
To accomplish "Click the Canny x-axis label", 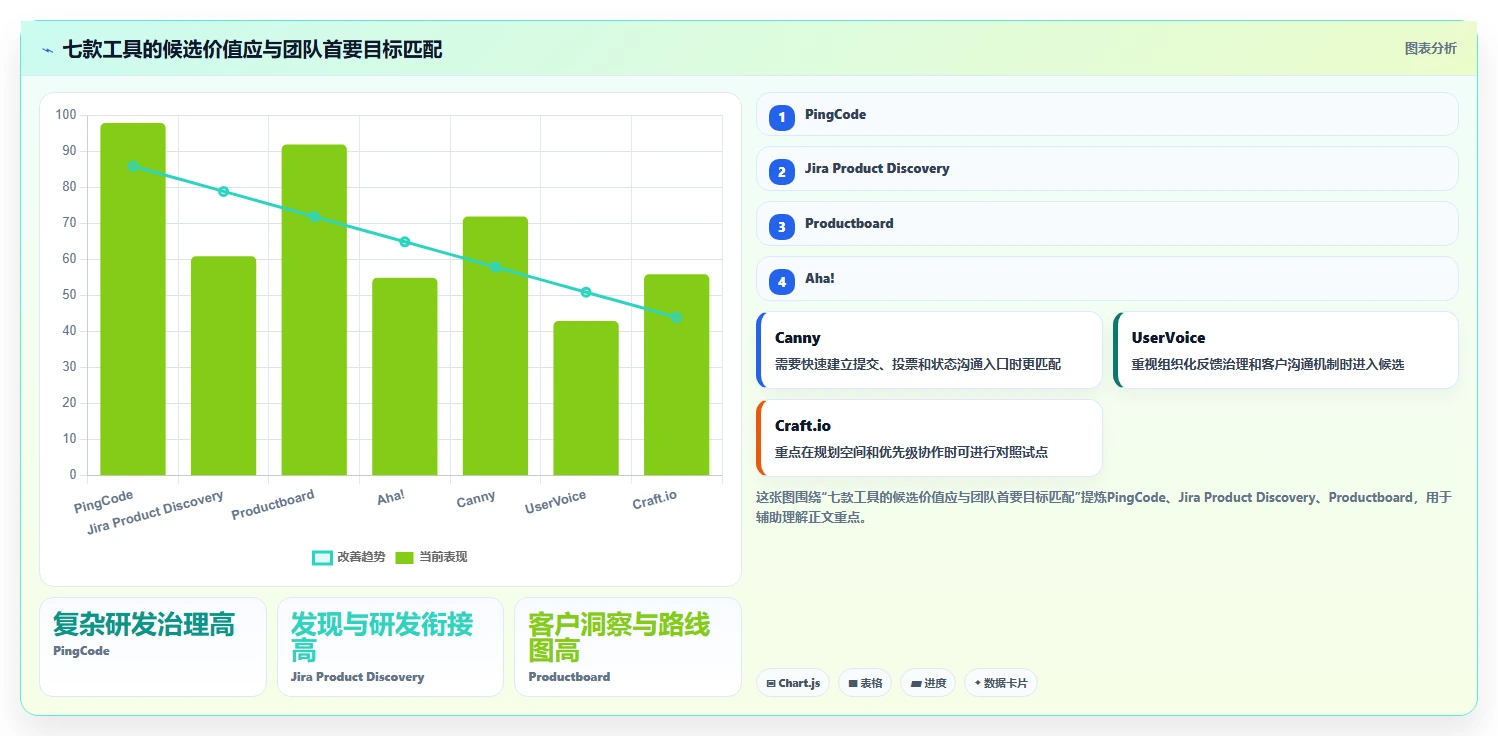I will (x=475, y=499).
